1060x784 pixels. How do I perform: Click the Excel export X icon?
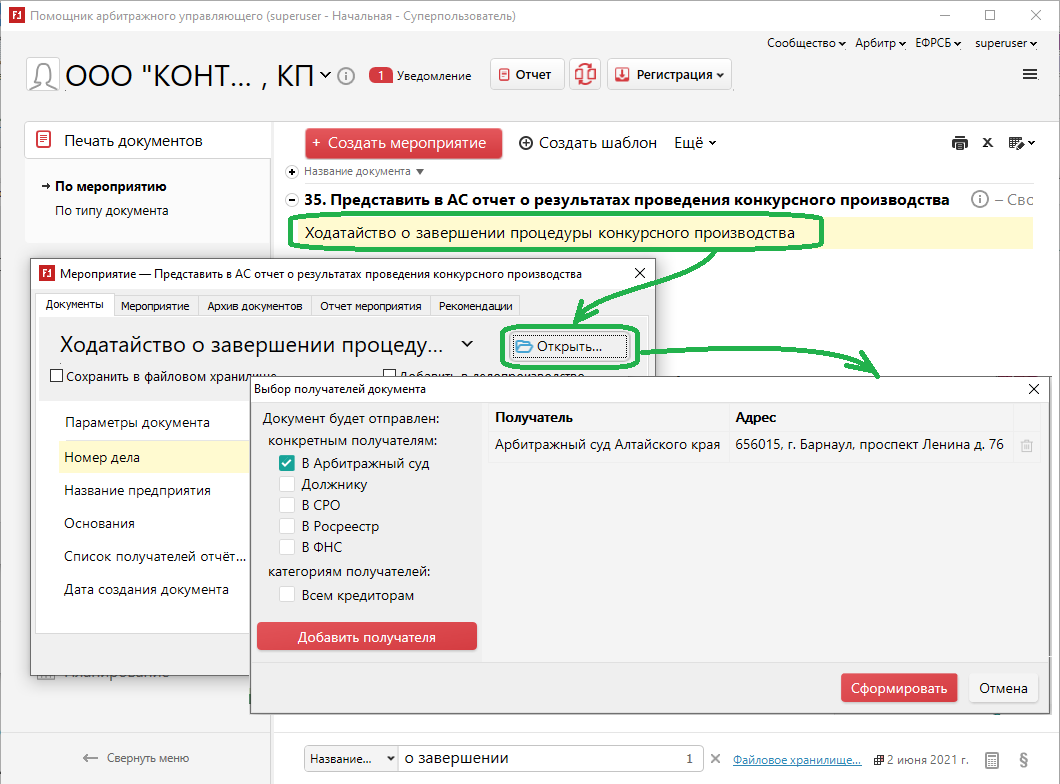coord(988,143)
